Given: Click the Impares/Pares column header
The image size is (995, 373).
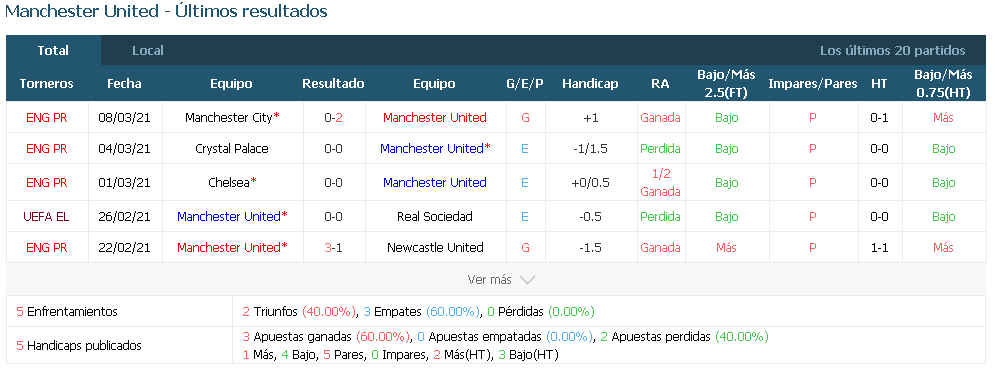Looking at the screenshot, I should pyautogui.click(x=813, y=84).
